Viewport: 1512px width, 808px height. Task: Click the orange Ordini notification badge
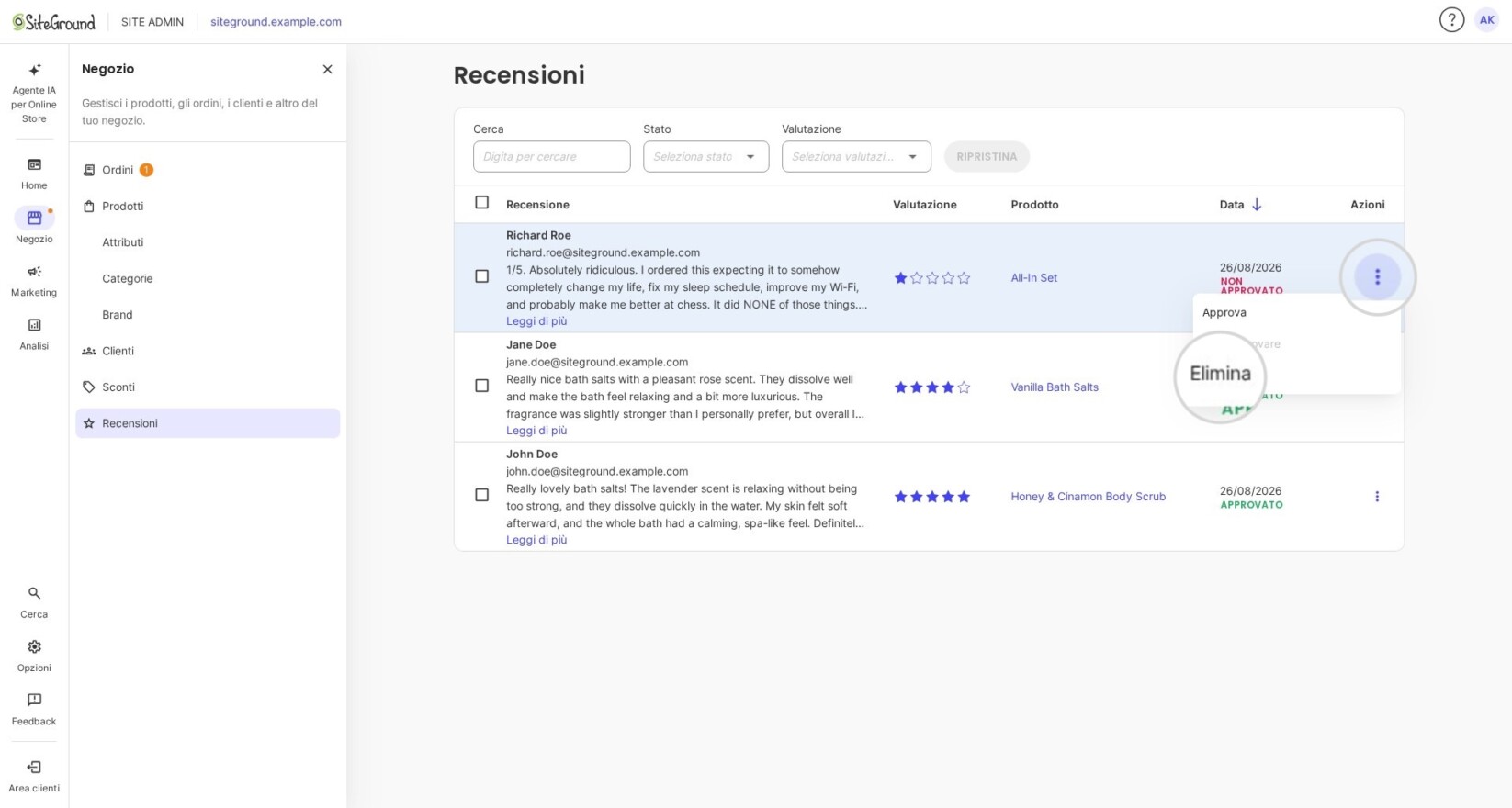[x=146, y=170]
